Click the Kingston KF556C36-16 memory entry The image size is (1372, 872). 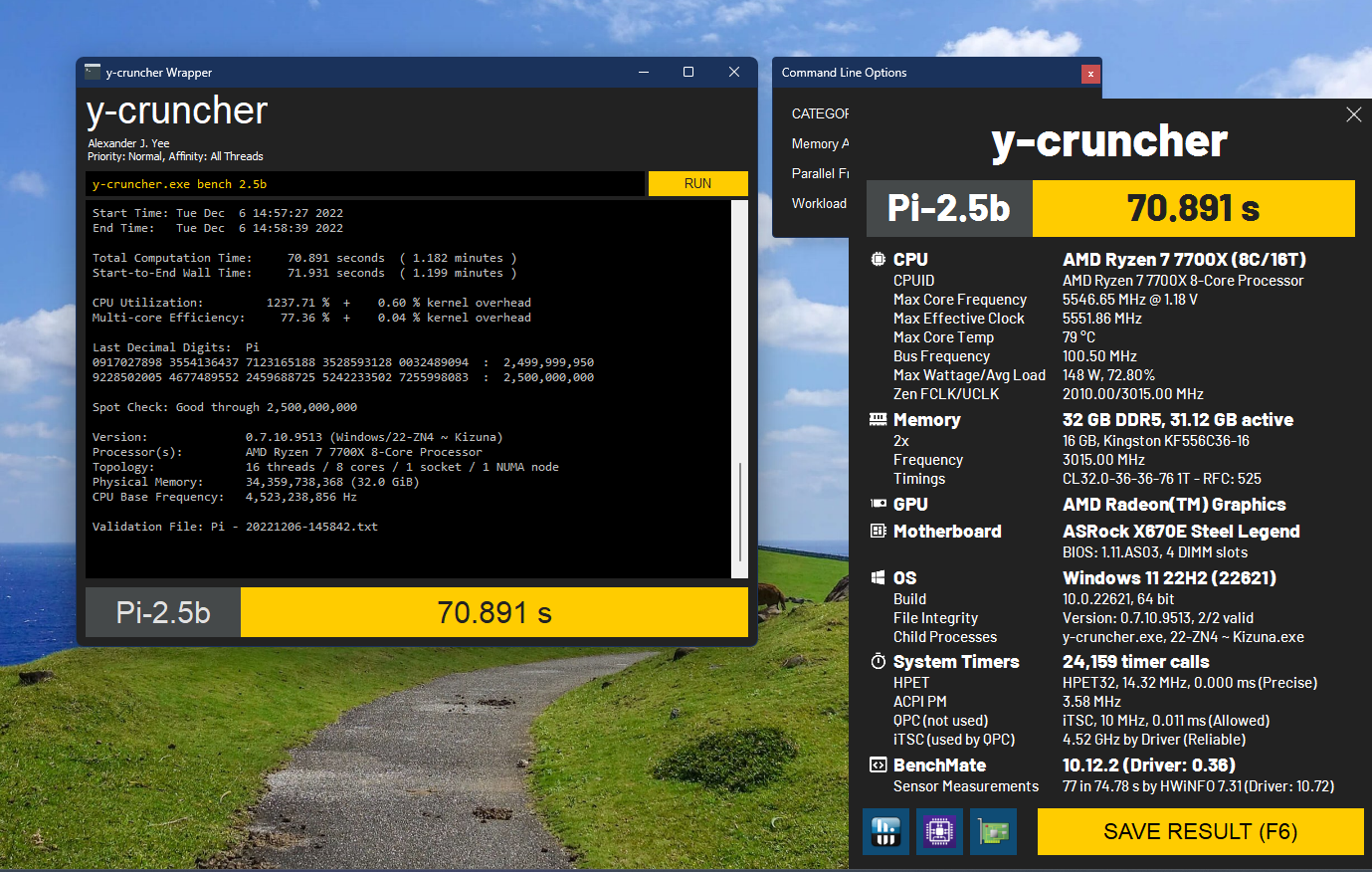[x=1156, y=440]
